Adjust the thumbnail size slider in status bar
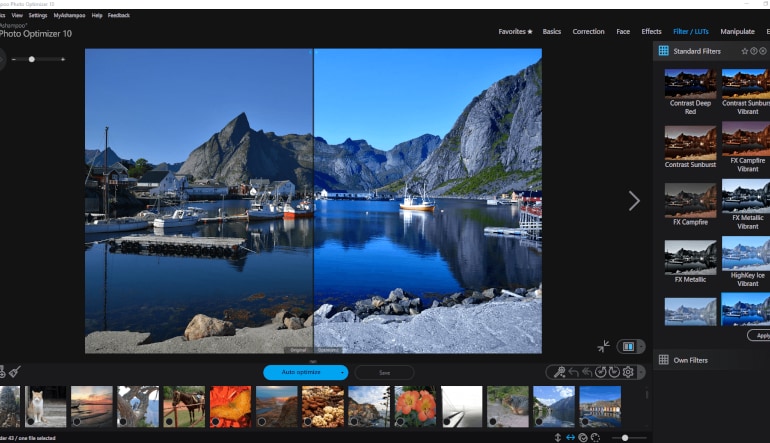 click(625, 438)
